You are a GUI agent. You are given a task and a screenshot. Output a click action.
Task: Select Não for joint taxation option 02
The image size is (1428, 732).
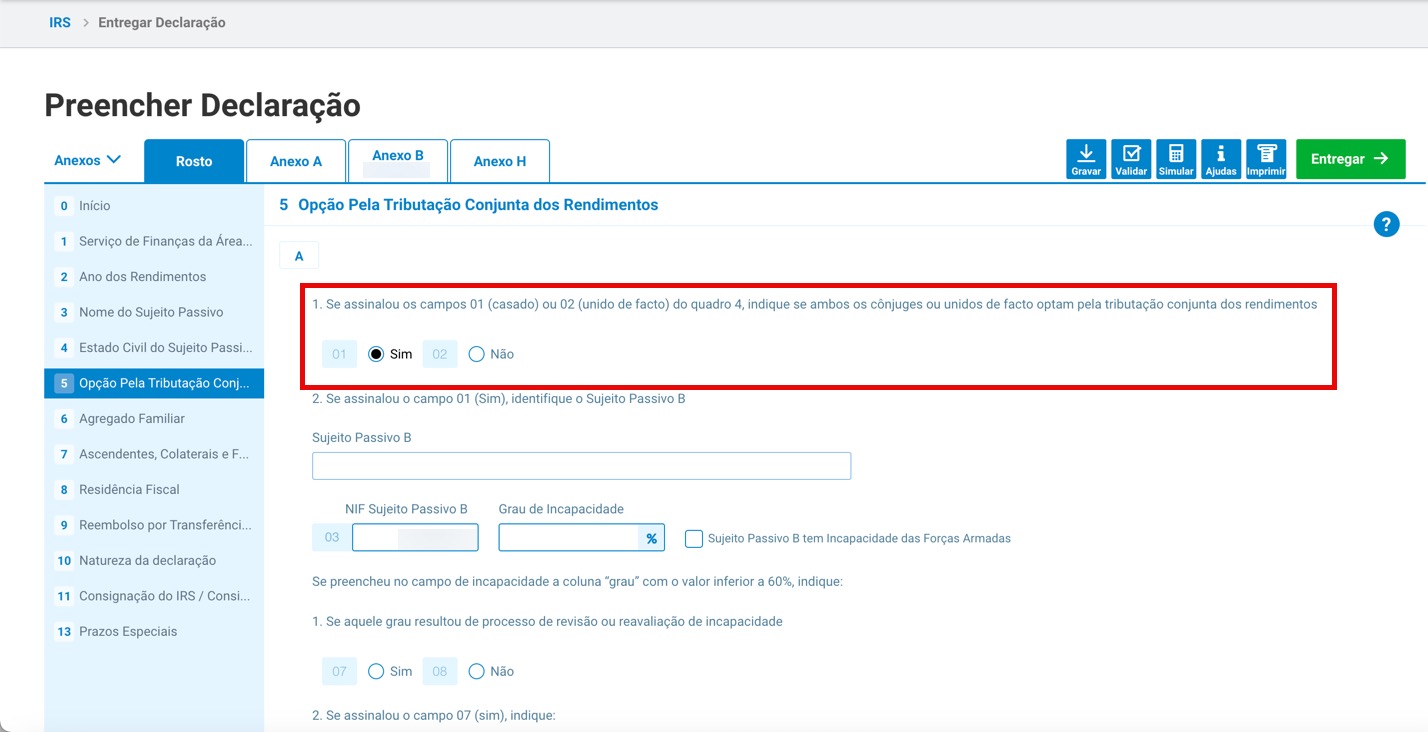[x=476, y=354]
